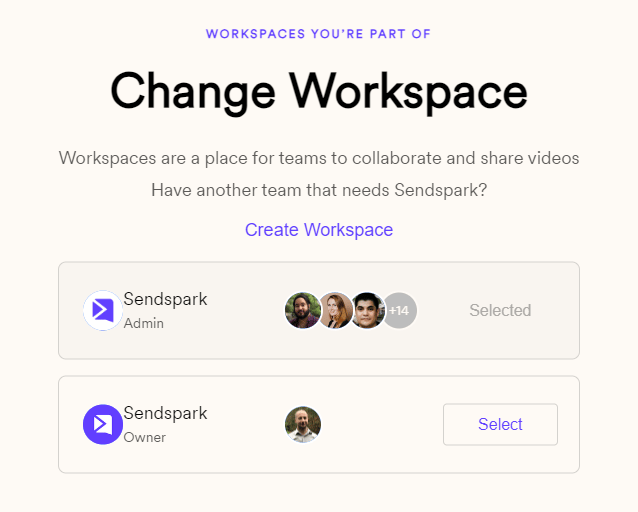The image size is (638, 512).
Task: Select the Owner Sendspark workspace button
Action: tap(500, 424)
